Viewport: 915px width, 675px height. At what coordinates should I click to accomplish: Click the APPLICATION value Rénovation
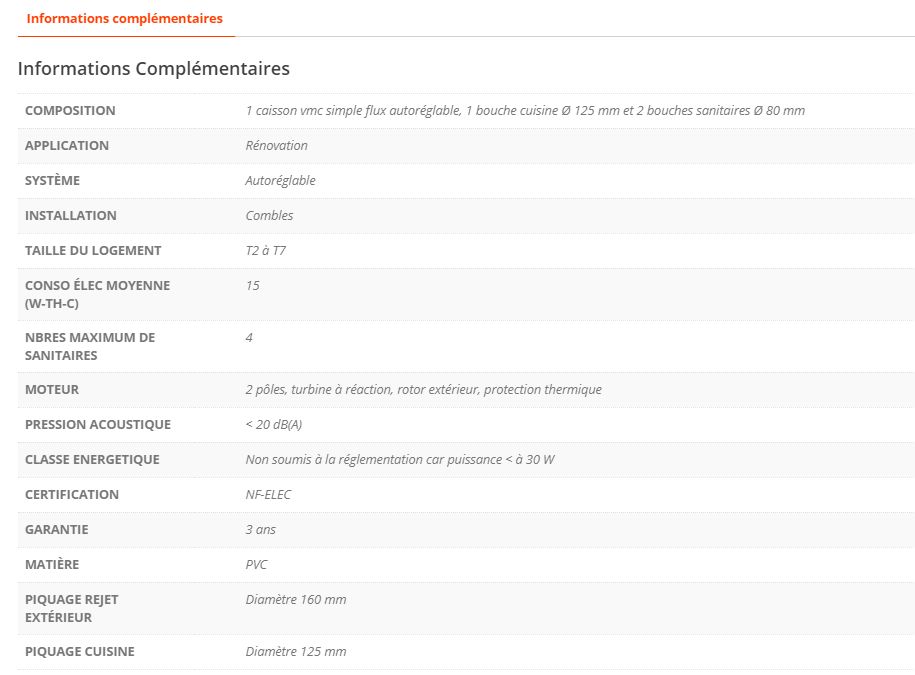point(277,146)
